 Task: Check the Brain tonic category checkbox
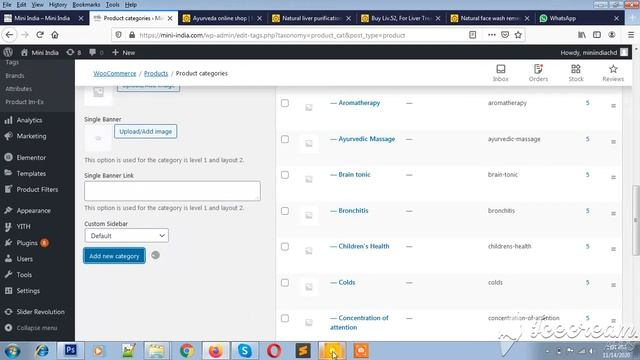tap(285, 175)
